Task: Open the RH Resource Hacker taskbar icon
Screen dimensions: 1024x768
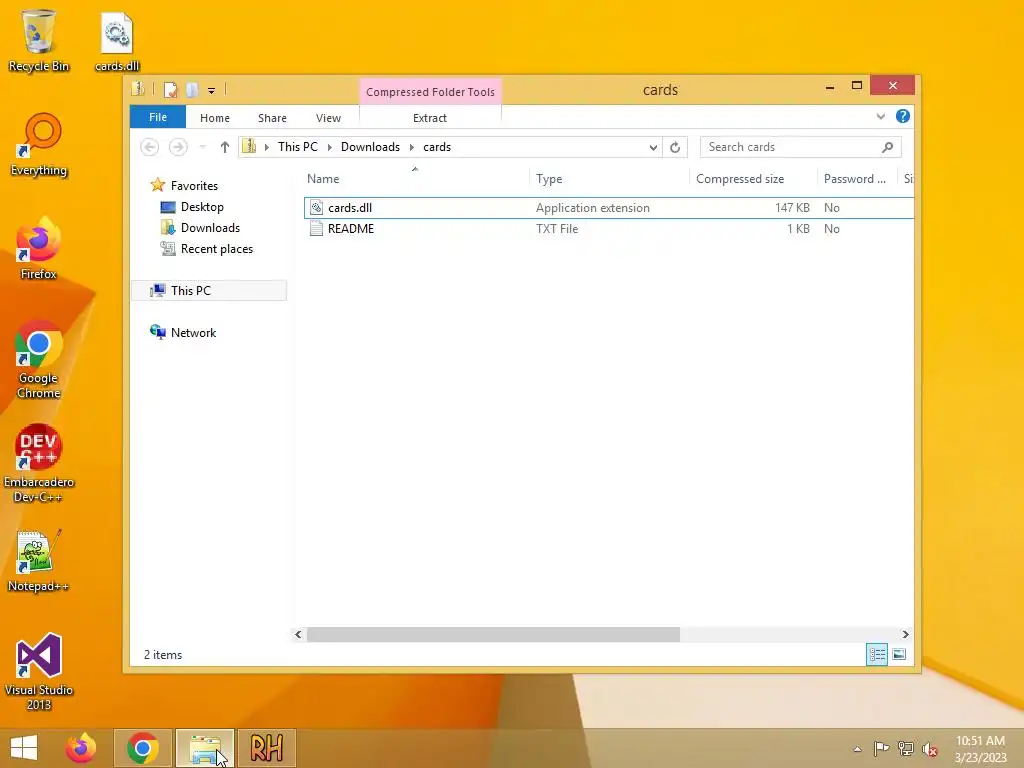Action: point(266,748)
